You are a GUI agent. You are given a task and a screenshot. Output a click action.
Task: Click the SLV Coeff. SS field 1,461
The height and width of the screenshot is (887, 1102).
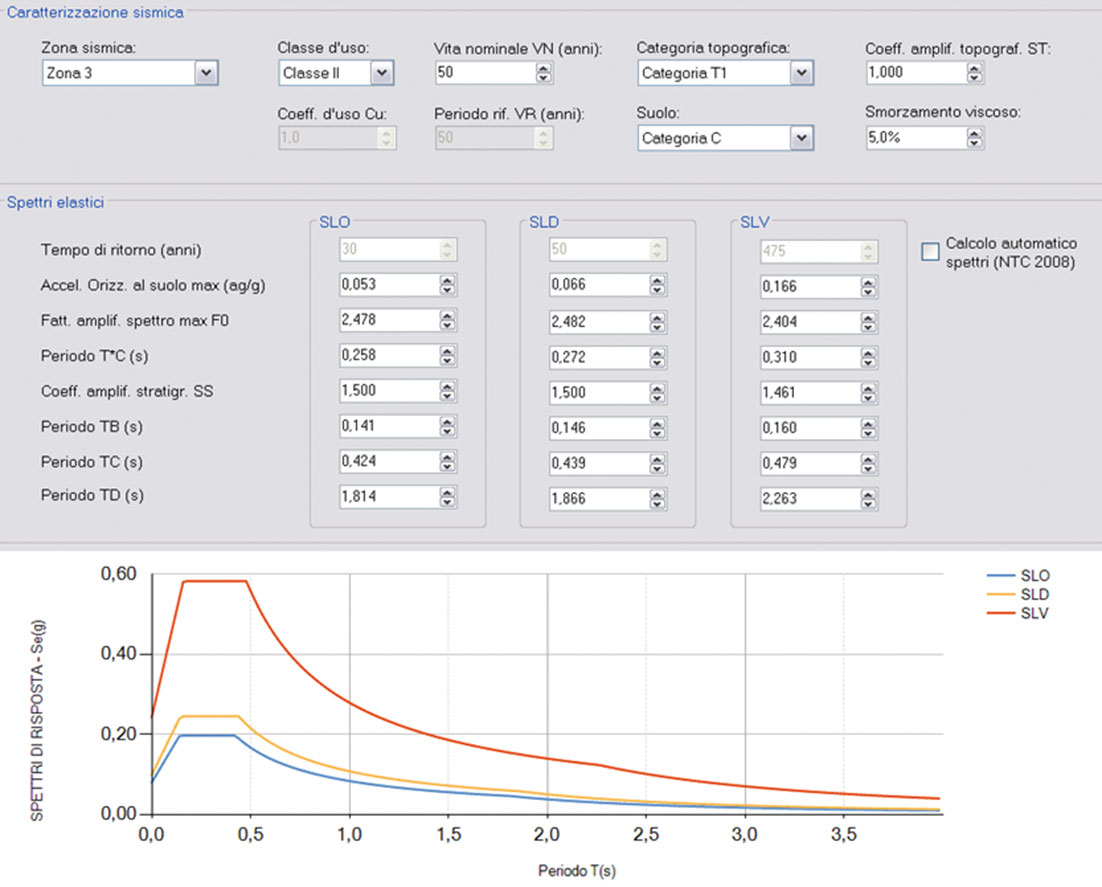810,393
